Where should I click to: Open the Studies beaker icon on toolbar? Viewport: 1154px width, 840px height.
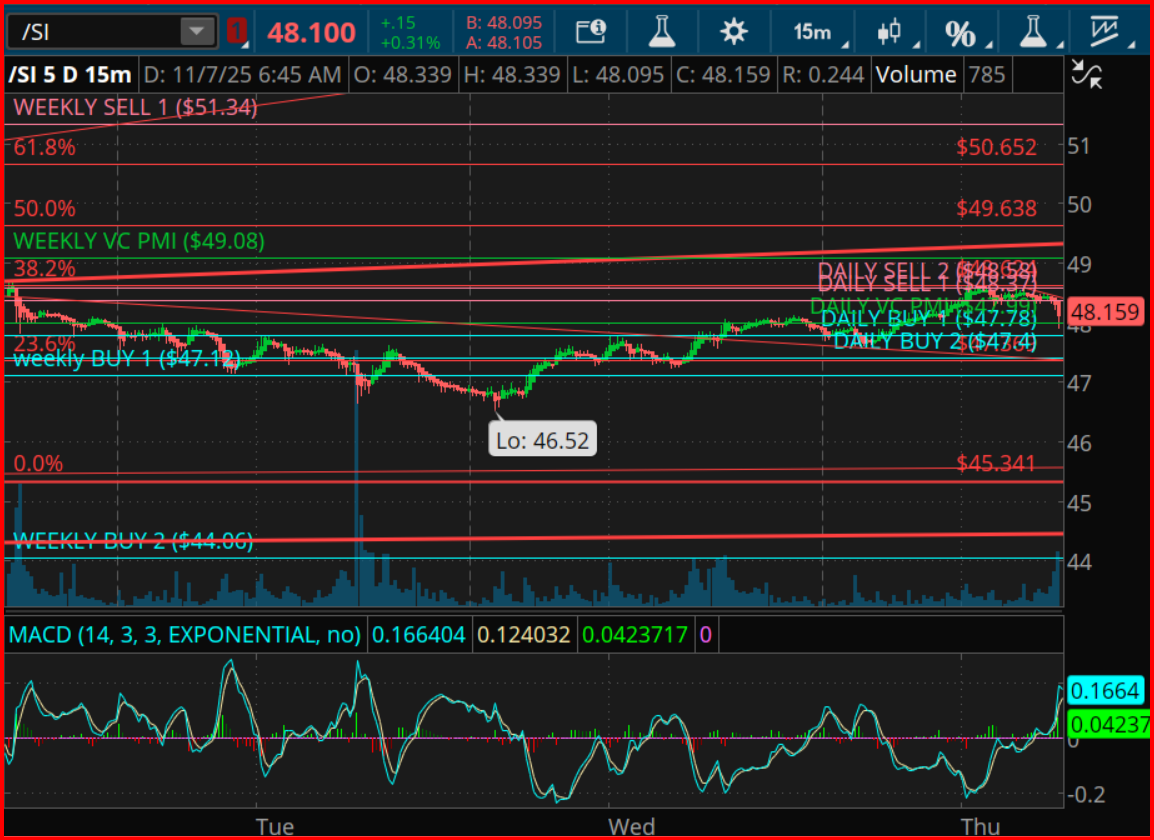(x=661, y=31)
